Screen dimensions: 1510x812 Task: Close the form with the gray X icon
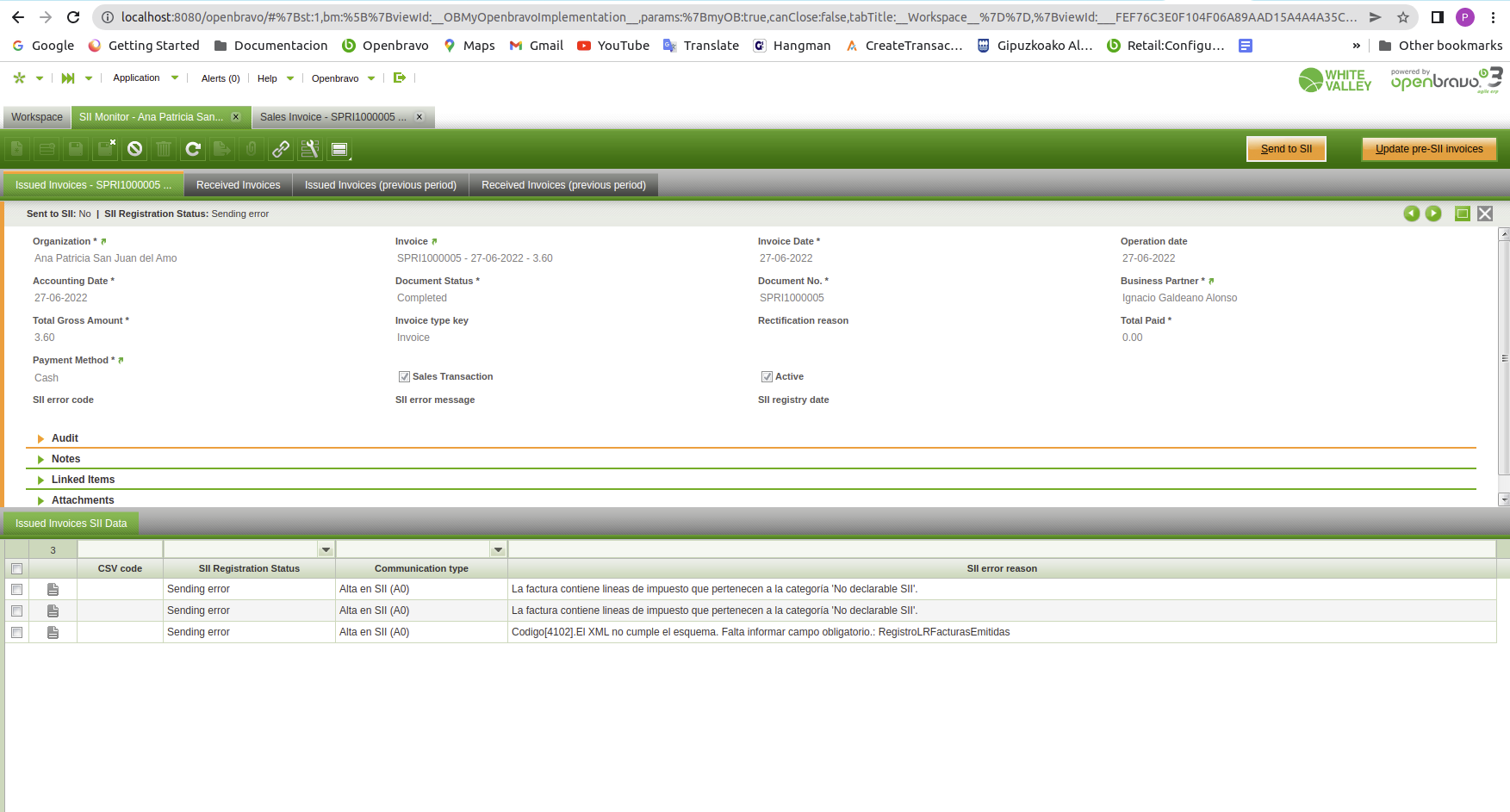coord(1485,214)
